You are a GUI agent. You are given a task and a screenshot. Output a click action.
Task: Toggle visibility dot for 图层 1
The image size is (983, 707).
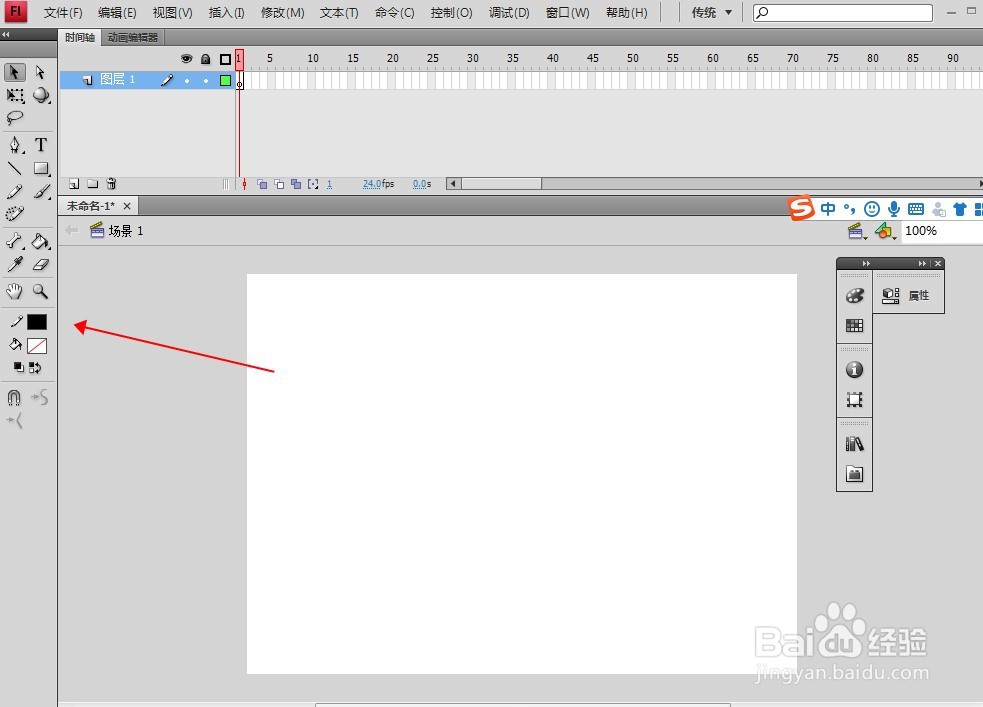(187, 80)
